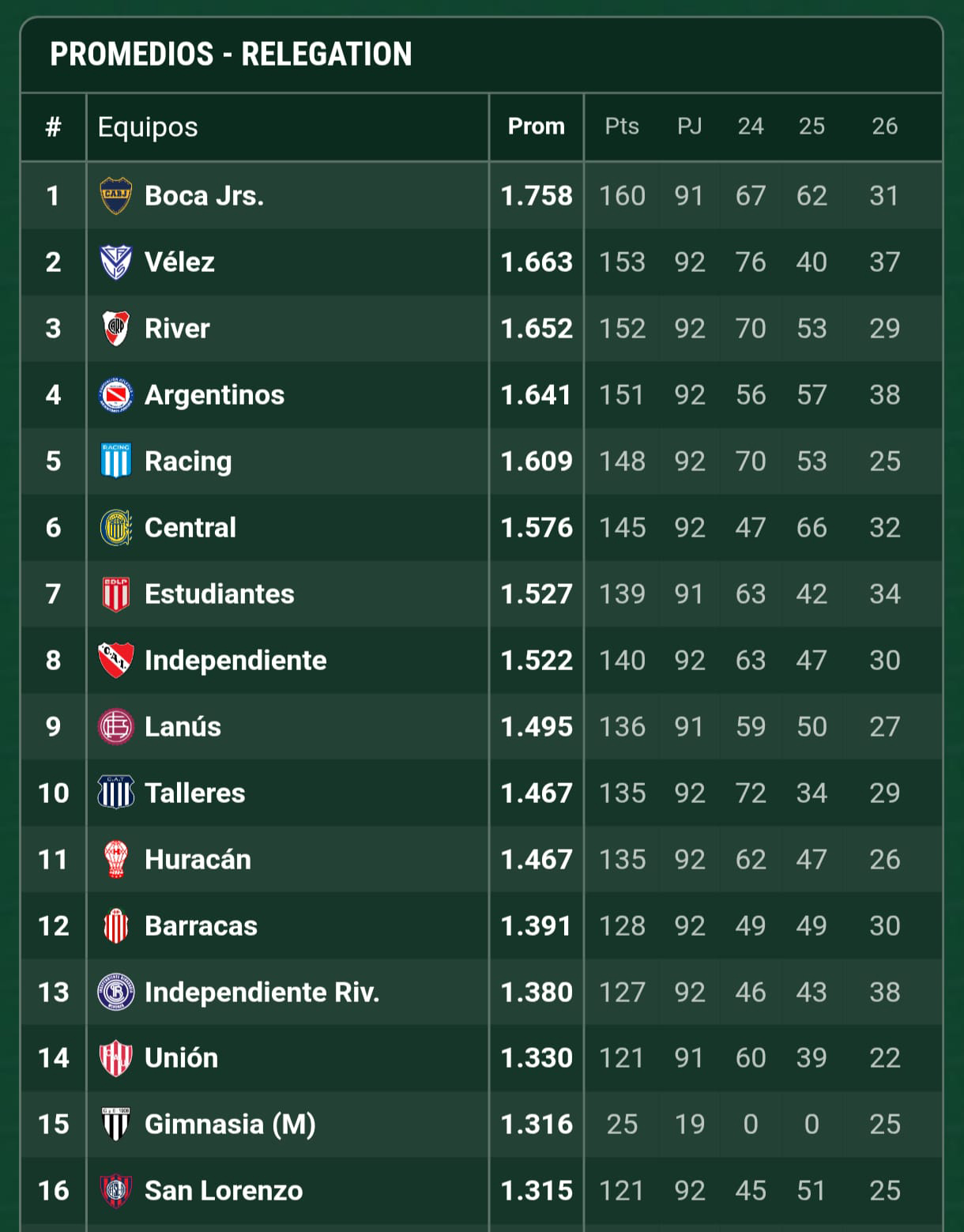This screenshot has width=964, height=1232.
Task: Open the Barracas team name link
Action: pos(201,926)
